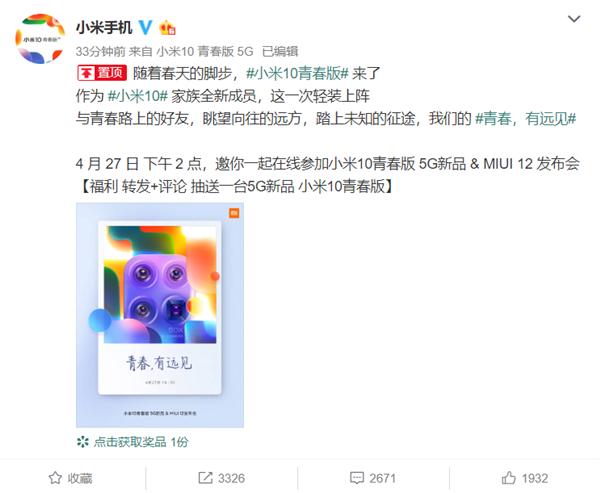This screenshot has width=600, height=493.
Task: Click 点击获取奖品 1份 prize link
Action: point(141,442)
